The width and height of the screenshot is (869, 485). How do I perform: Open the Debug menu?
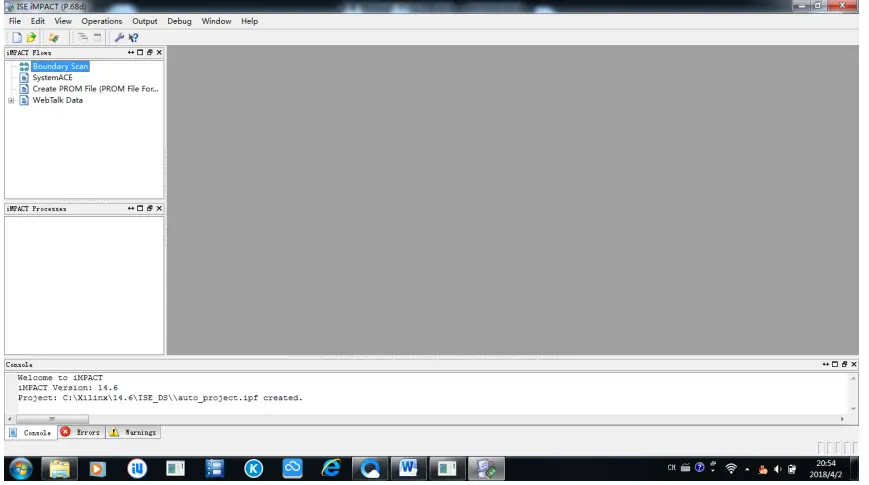point(179,21)
